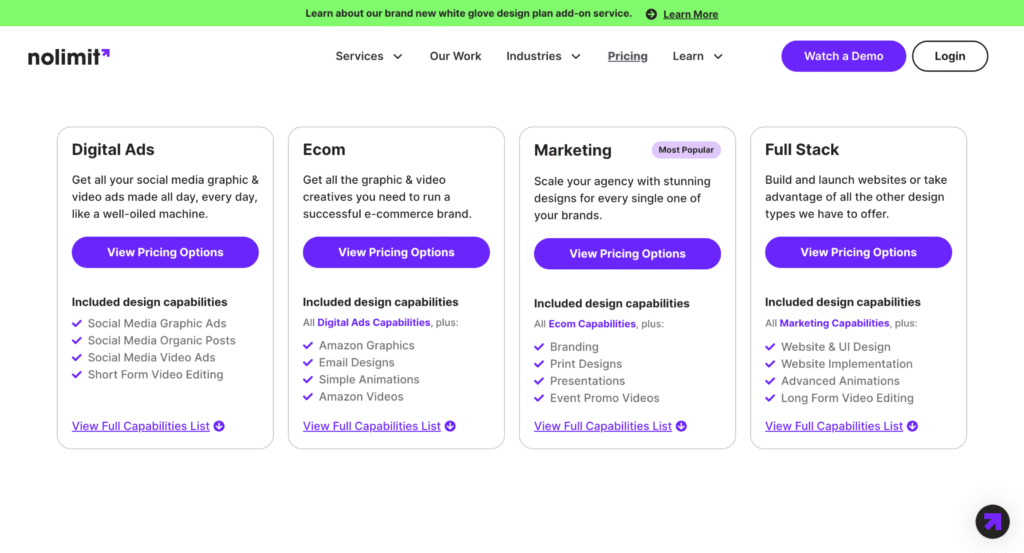Click the nolimit logo
The width and height of the screenshot is (1024, 553).
(x=69, y=57)
